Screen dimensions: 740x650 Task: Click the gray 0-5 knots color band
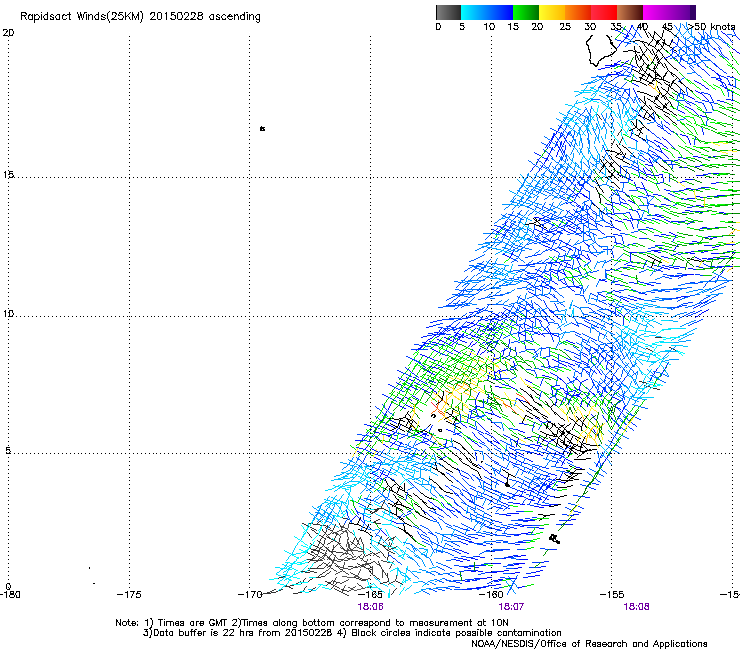point(448,12)
